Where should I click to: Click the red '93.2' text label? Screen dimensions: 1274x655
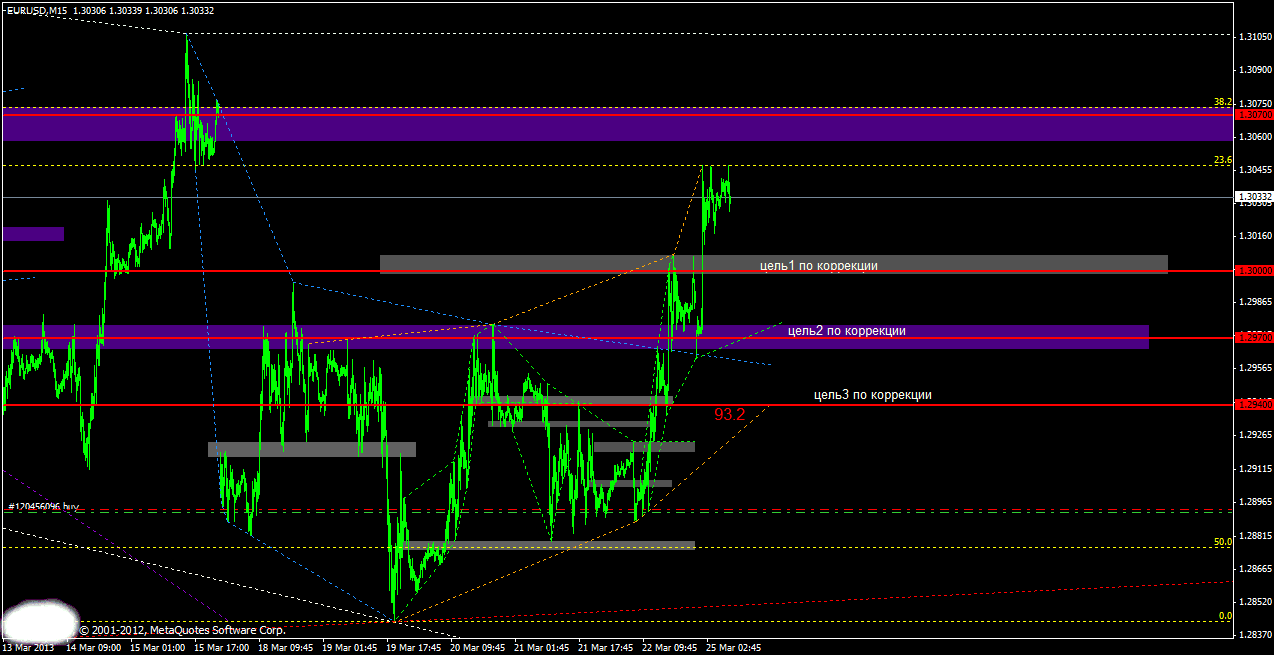pos(730,414)
